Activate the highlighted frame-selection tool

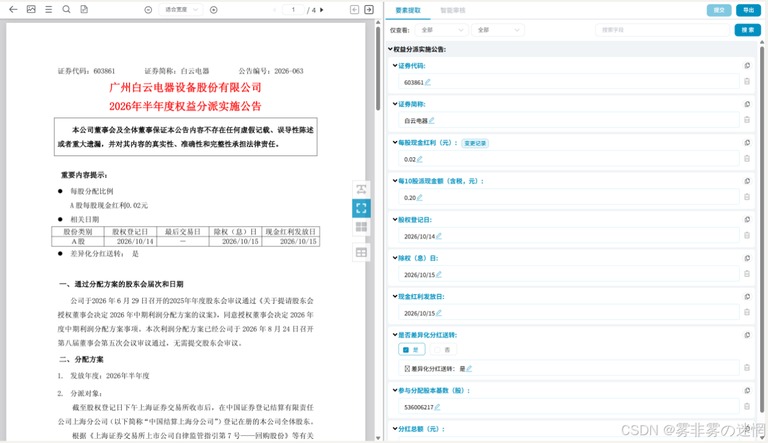pyautogui.click(x=361, y=208)
